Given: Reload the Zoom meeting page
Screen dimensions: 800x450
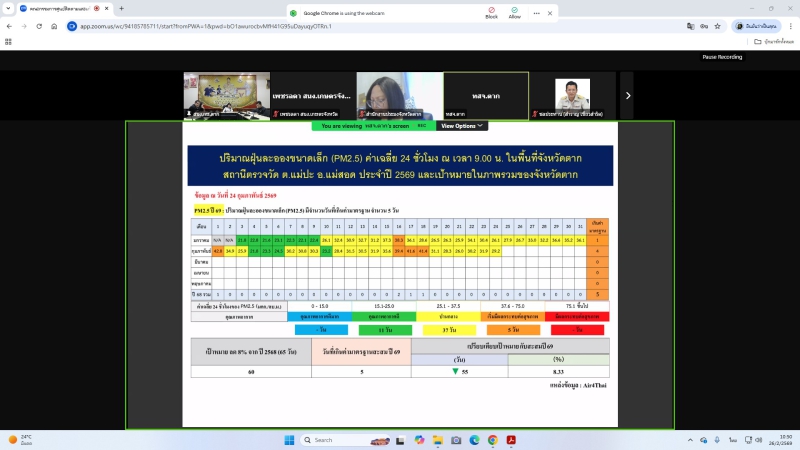Looking at the screenshot, I should [x=39, y=26].
